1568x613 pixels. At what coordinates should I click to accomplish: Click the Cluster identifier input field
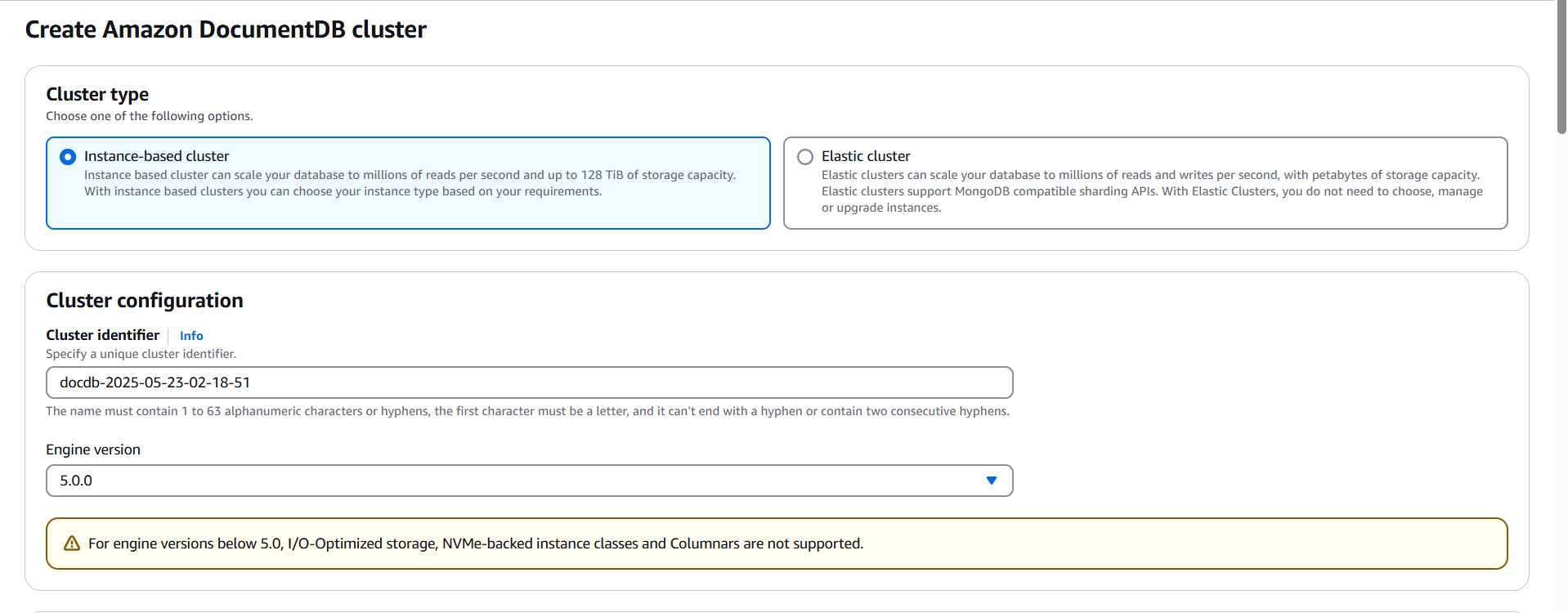click(x=530, y=383)
